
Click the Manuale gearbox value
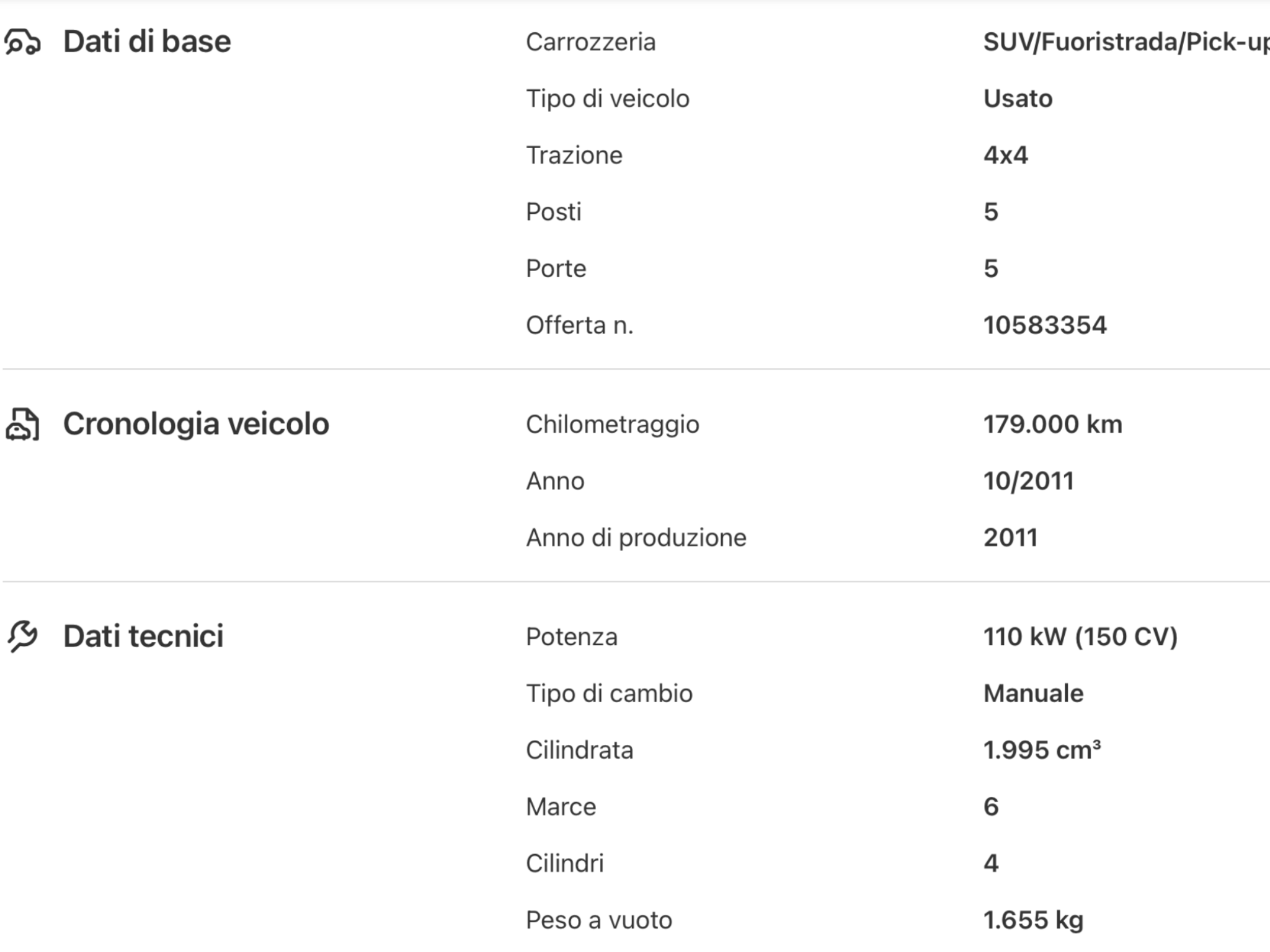click(1033, 694)
